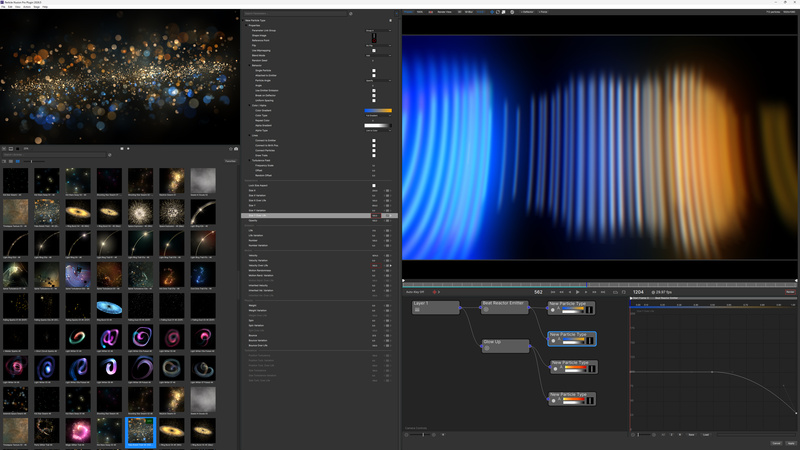The height and width of the screenshot is (450, 800).
Task: Click the Shape Image thumbnail icon
Action: (374, 37)
